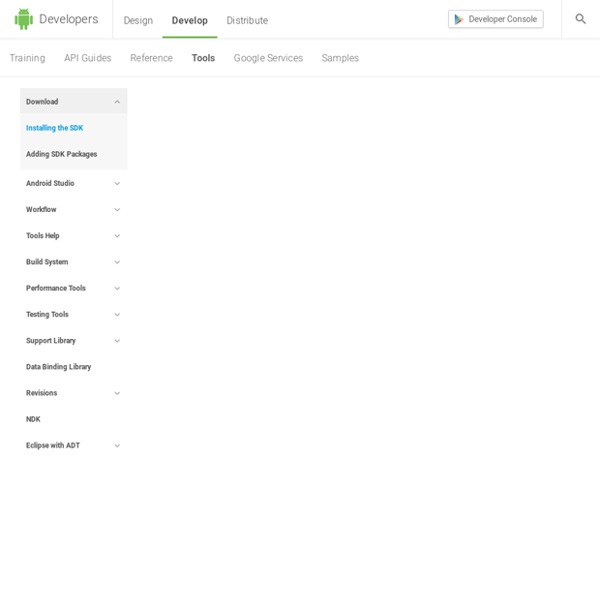This screenshot has height=600, width=600.
Task: Open the Design section
Action: tap(138, 20)
